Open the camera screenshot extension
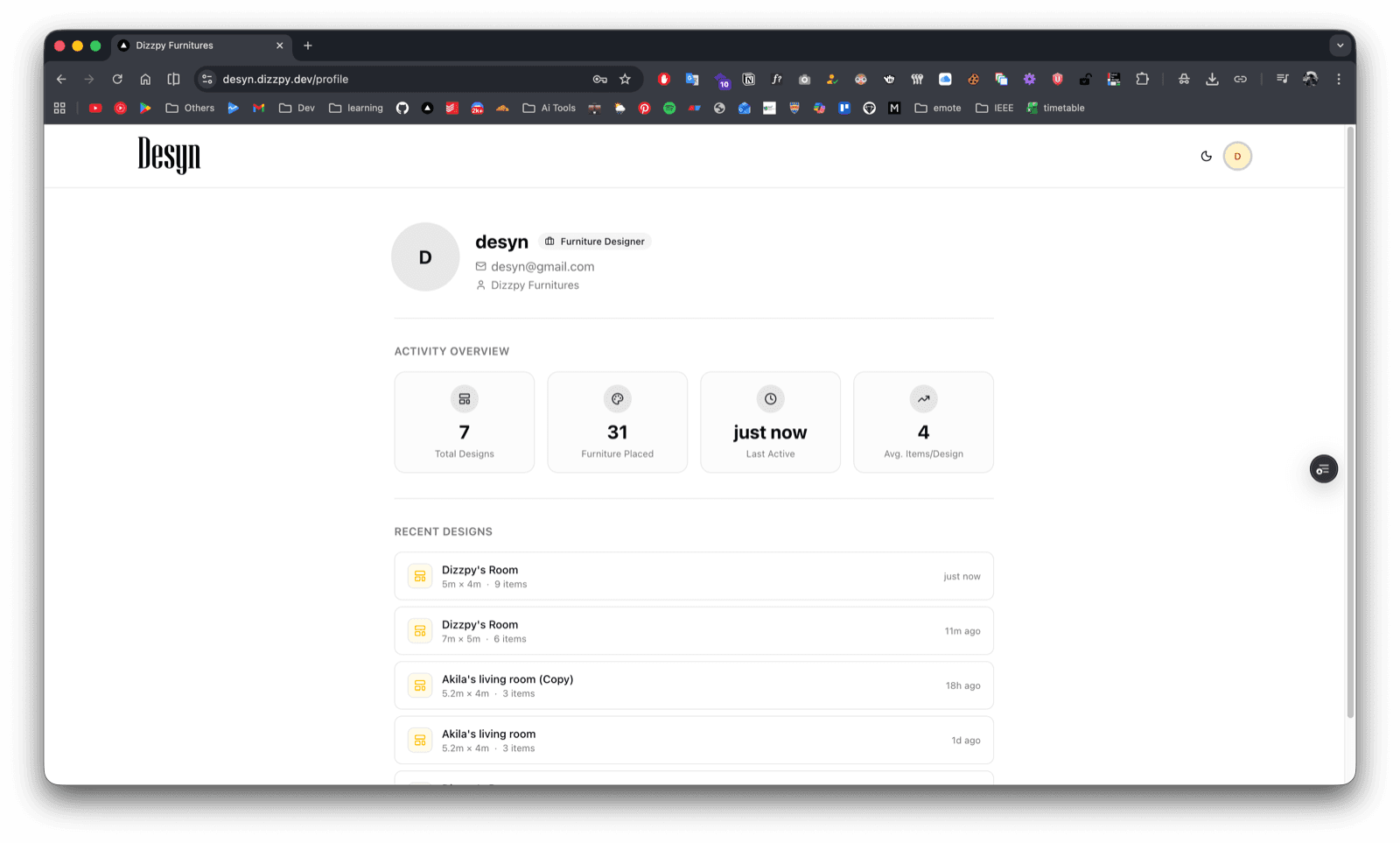 [804, 79]
